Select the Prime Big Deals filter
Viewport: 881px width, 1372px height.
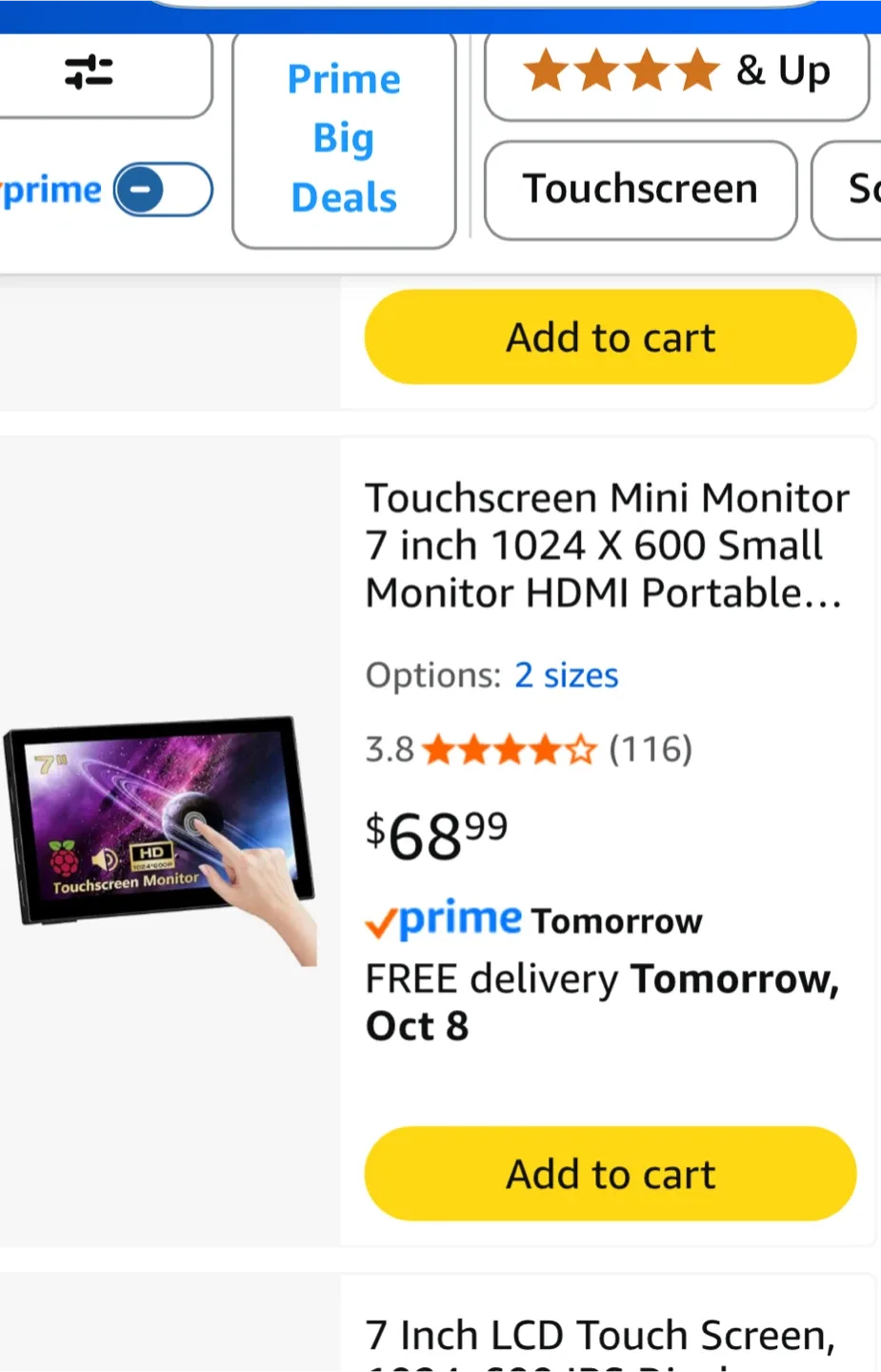pyautogui.click(x=344, y=139)
